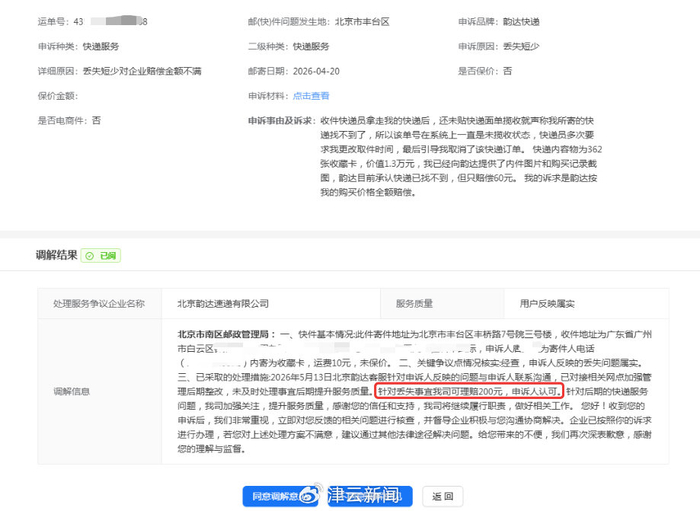Click the 申诉品牌 label
700x511 pixels.
[x=478, y=21]
